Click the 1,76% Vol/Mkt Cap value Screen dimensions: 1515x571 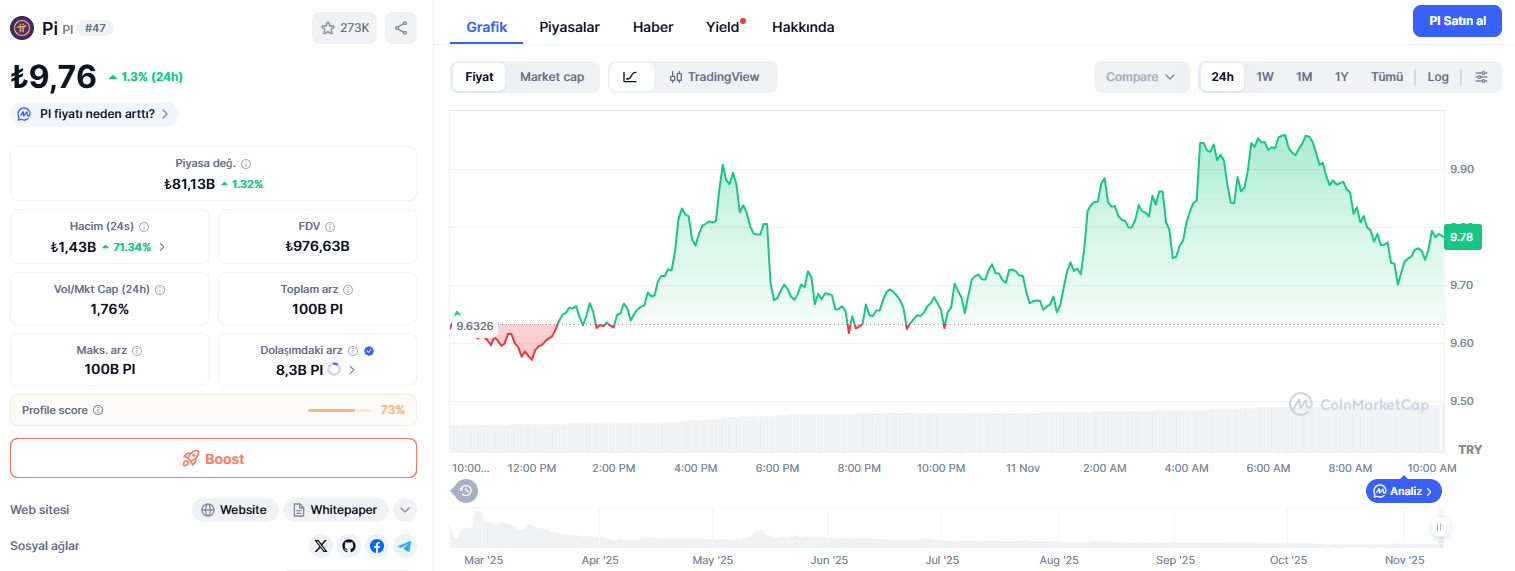110,309
